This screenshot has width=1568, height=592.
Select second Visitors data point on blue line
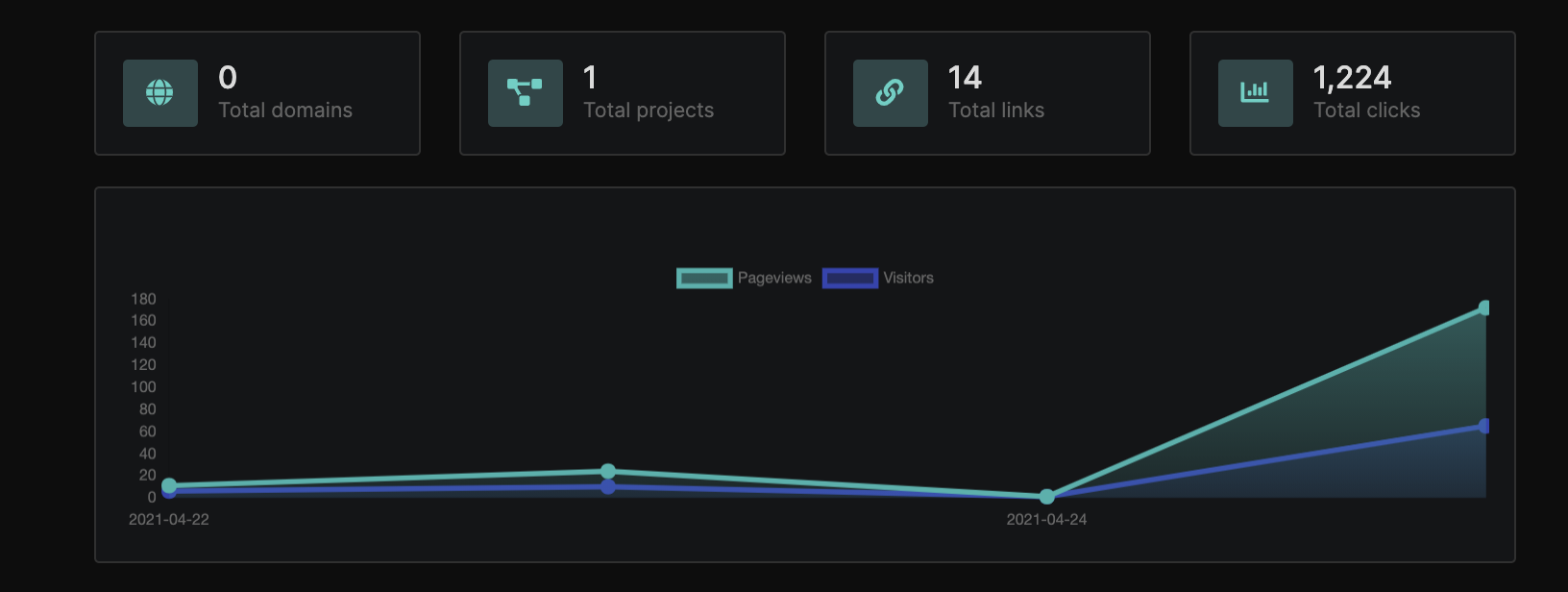[608, 487]
